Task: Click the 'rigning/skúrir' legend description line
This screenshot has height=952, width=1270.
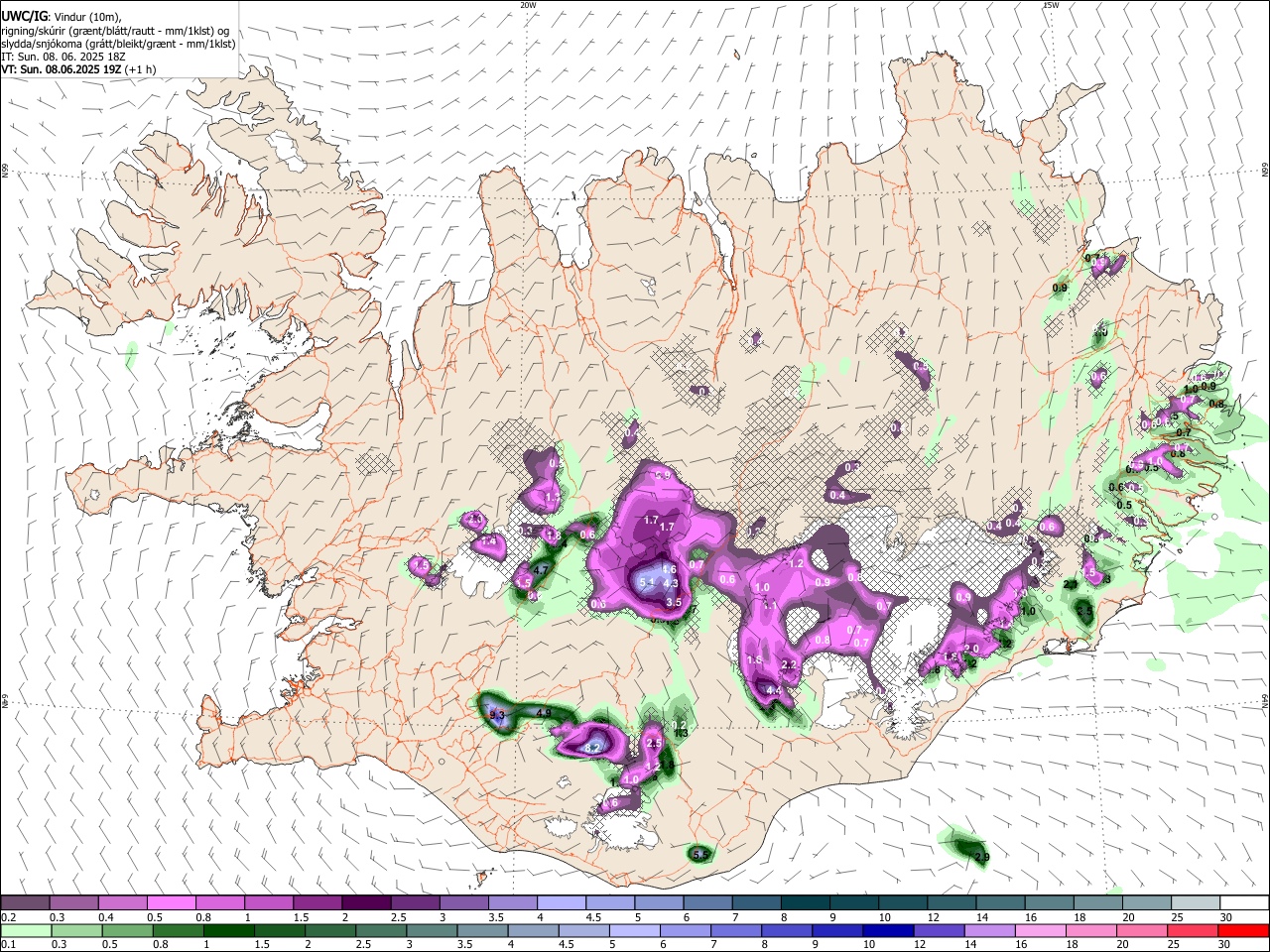Action: tap(117, 31)
